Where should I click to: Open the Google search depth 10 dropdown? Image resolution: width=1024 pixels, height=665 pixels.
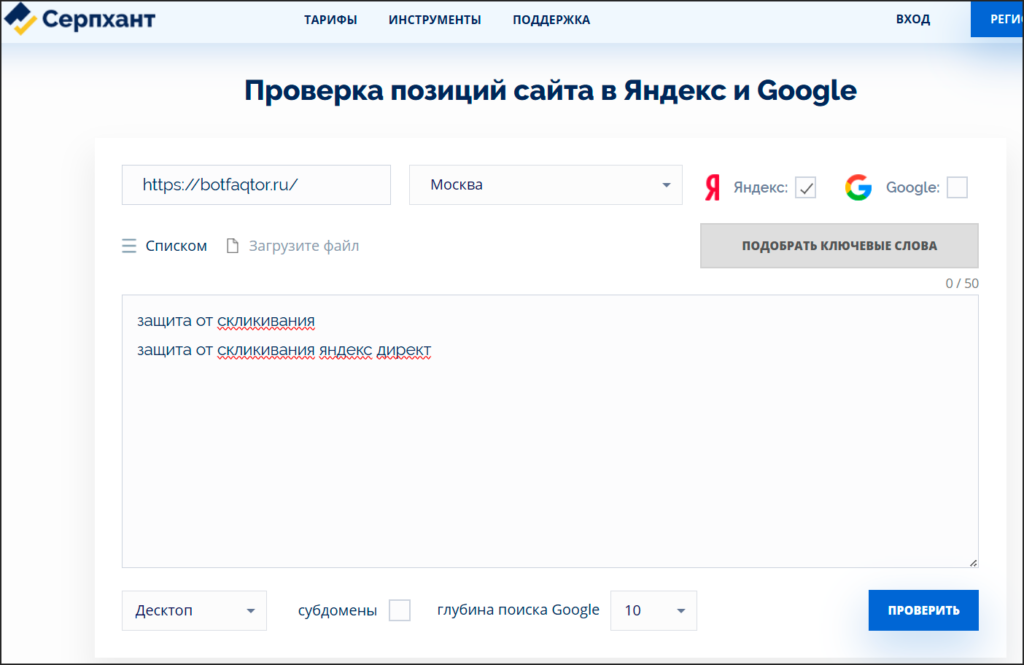[653, 610]
